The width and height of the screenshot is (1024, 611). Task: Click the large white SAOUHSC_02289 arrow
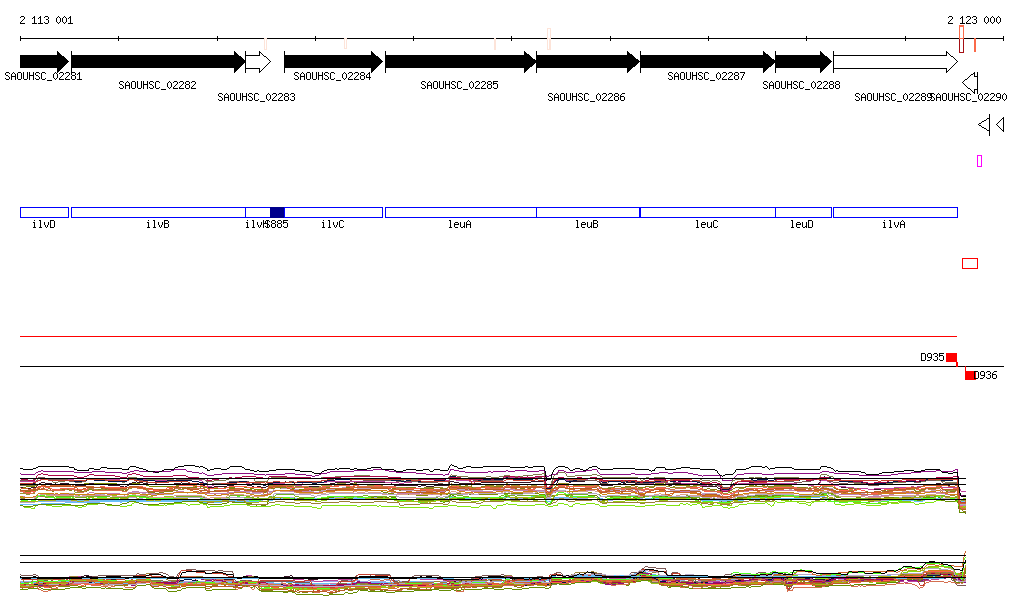tap(894, 62)
